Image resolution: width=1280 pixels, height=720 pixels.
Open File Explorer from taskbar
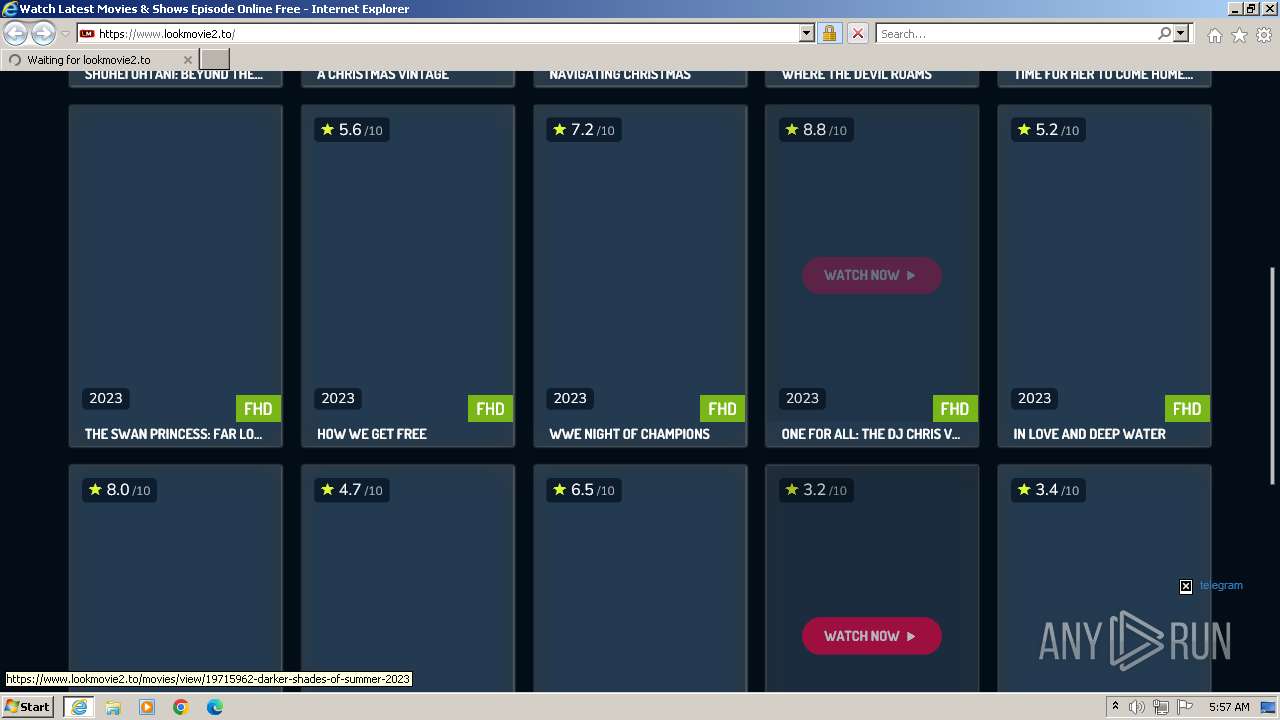(113, 707)
